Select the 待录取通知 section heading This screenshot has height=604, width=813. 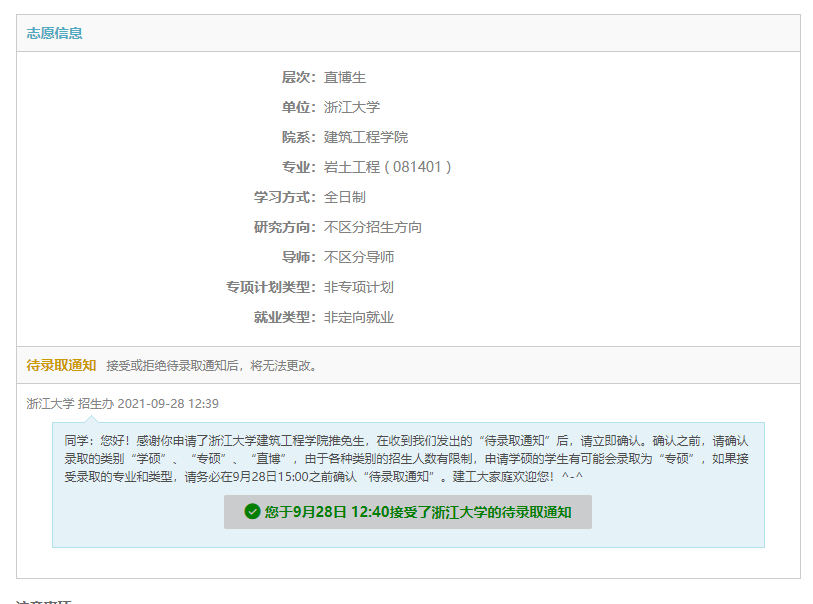[61, 365]
